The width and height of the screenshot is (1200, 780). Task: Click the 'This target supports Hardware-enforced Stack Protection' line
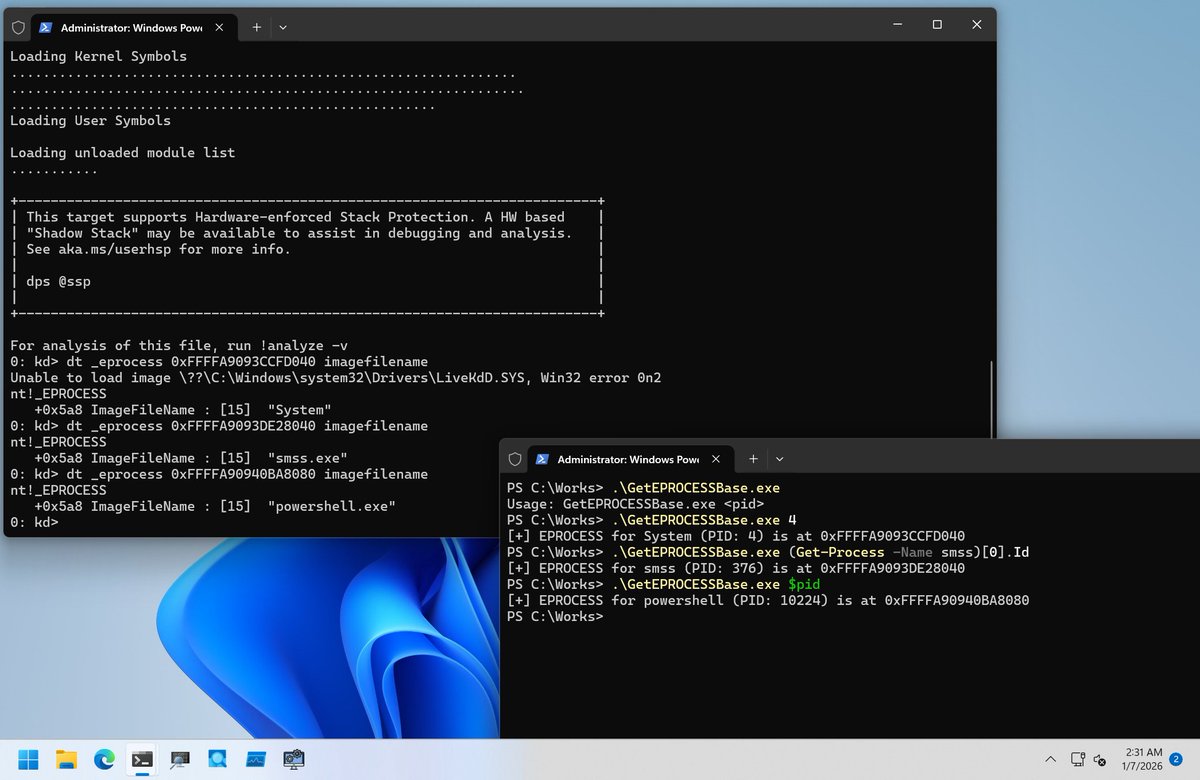pos(295,217)
